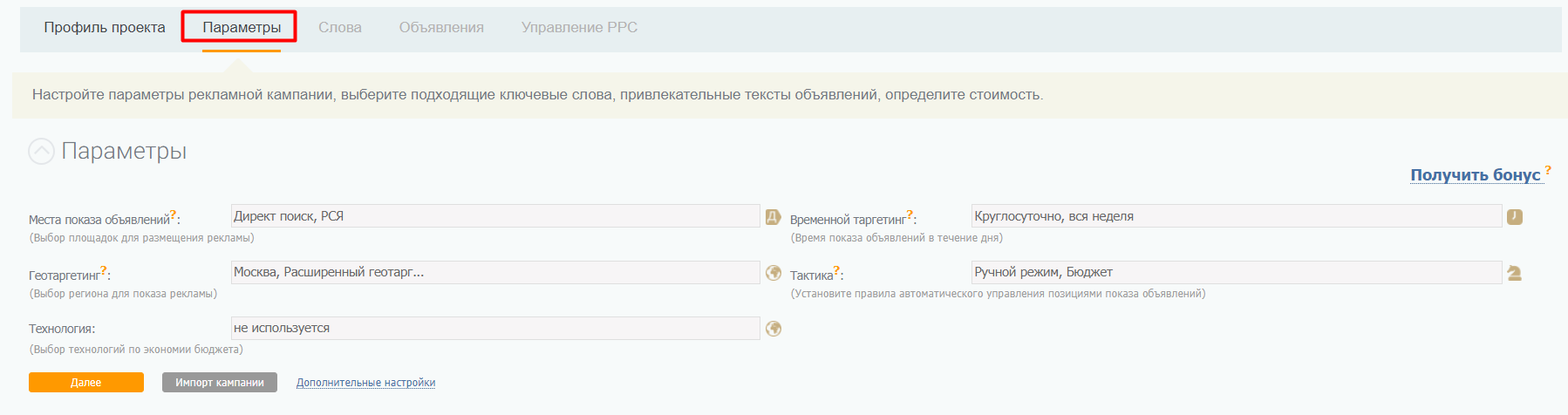Open help question mark for Геотаргетинг label

[x=104, y=270]
